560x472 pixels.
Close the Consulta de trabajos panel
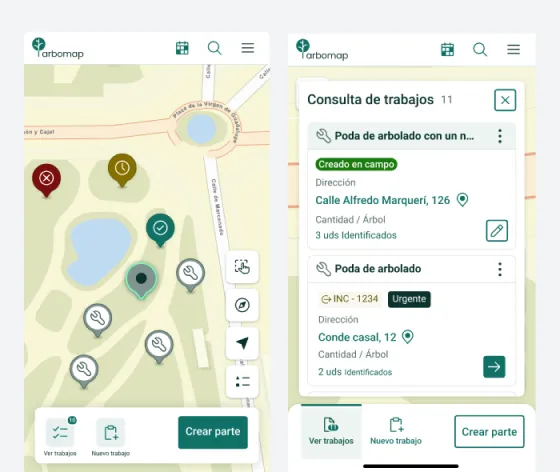pyautogui.click(x=505, y=100)
